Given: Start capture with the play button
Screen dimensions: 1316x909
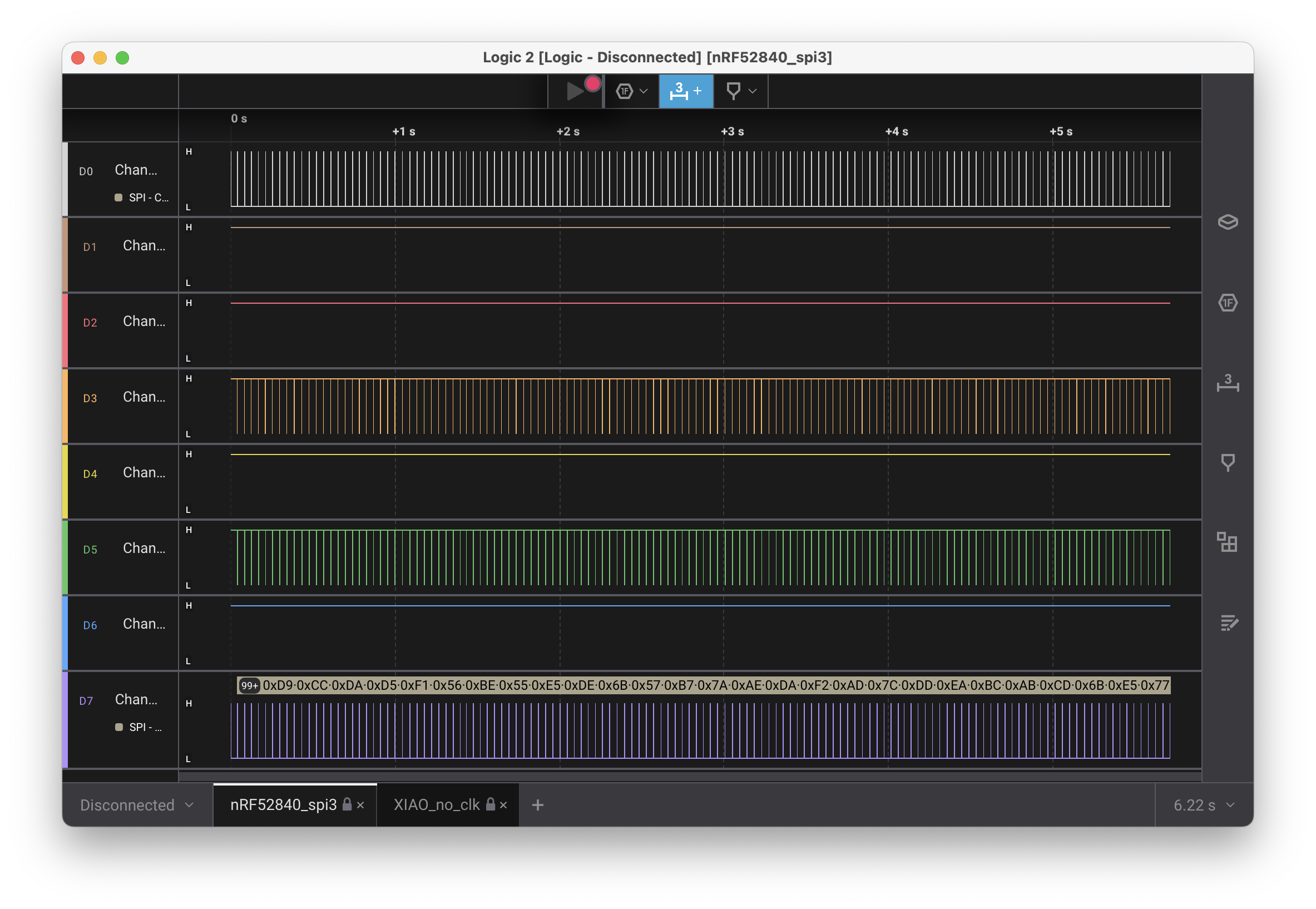Looking at the screenshot, I should tap(575, 91).
